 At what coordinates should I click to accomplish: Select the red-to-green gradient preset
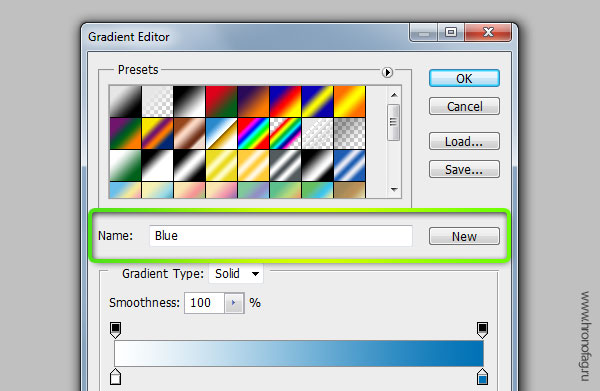tap(221, 101)
